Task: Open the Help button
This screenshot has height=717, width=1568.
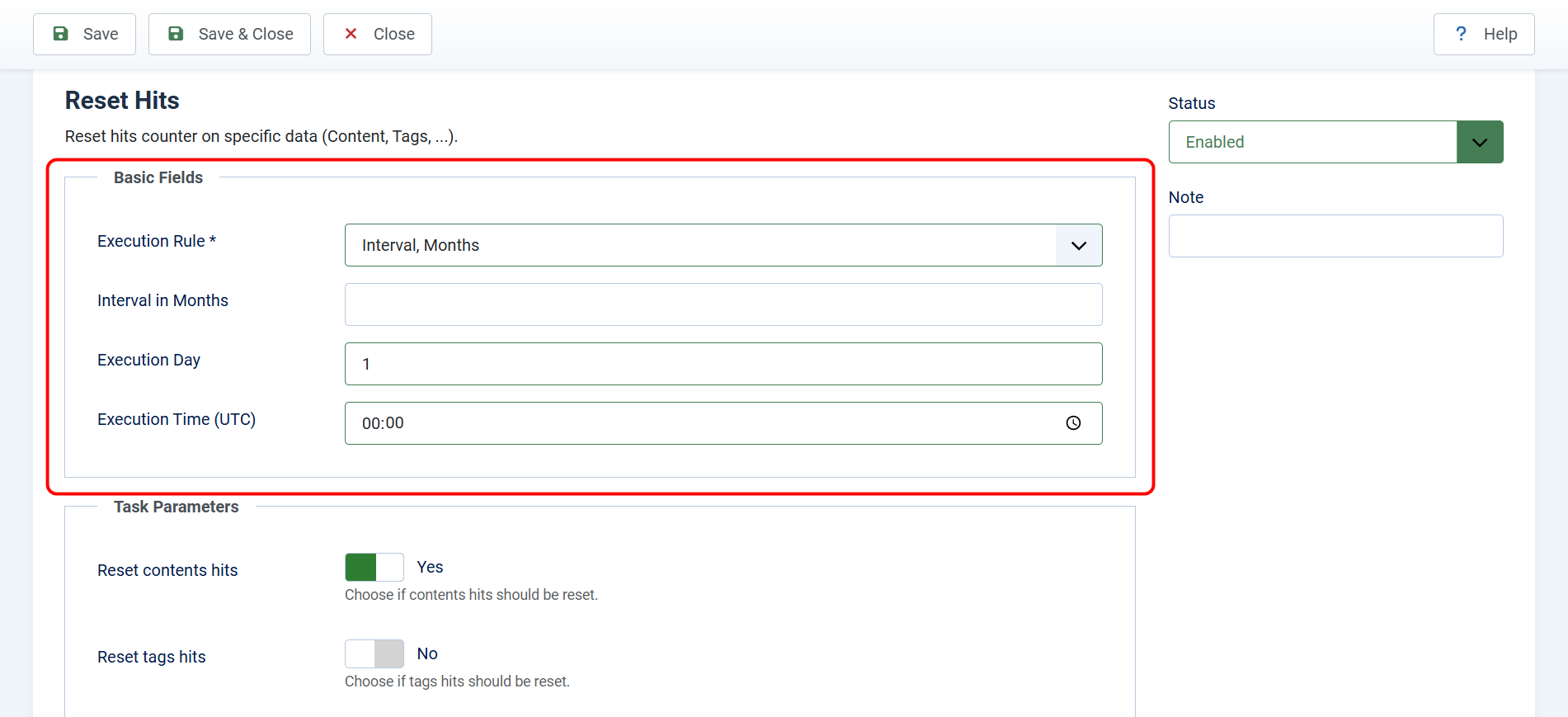Action: [x=1483, y=34]
